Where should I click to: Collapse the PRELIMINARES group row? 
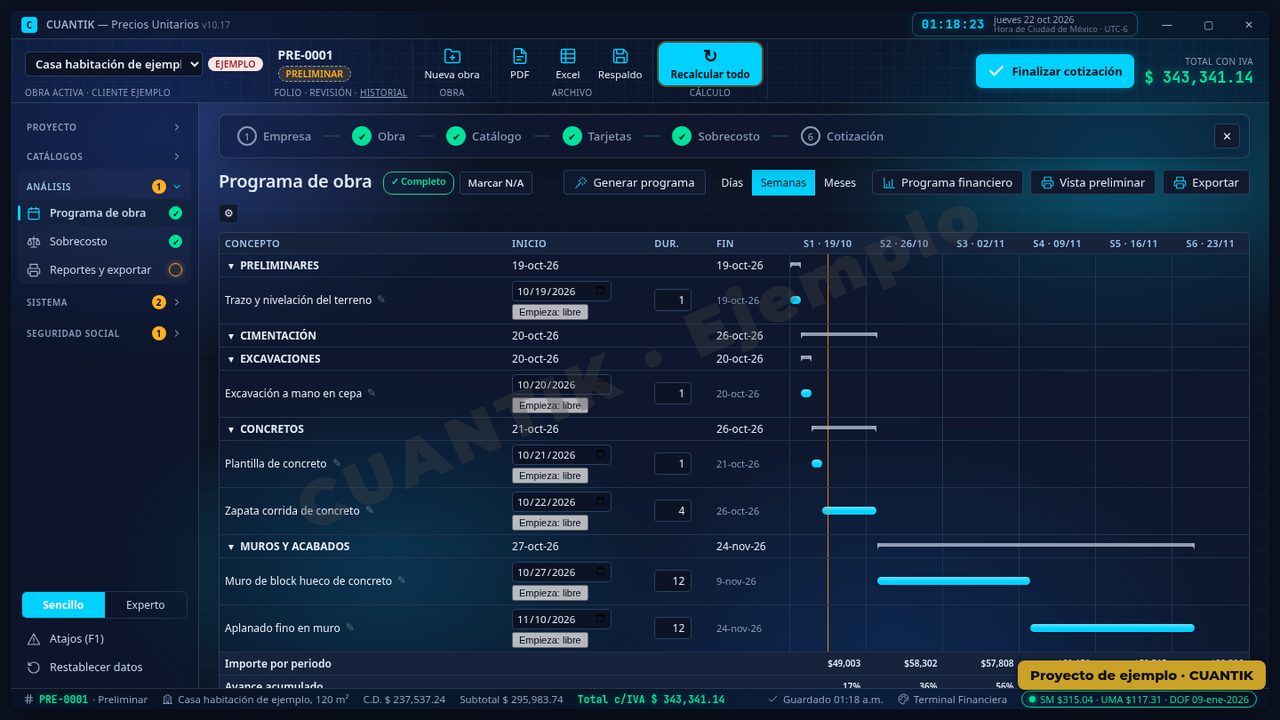231,266
